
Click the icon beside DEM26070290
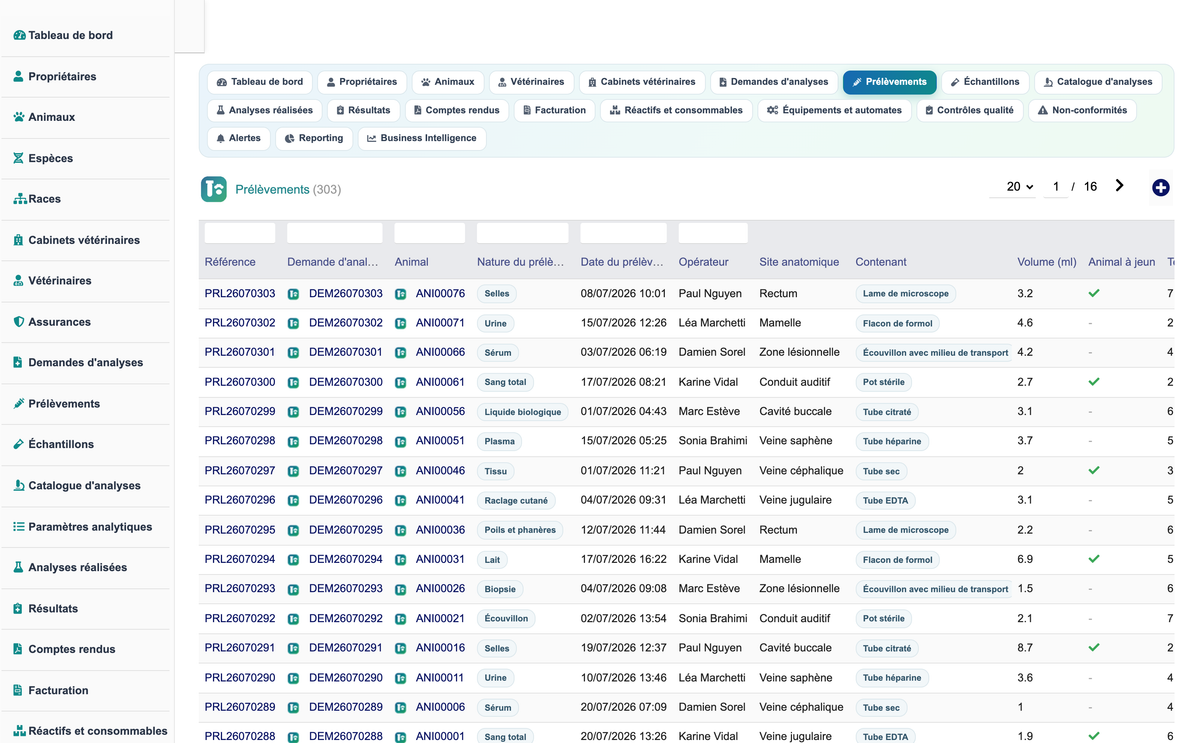294,678
